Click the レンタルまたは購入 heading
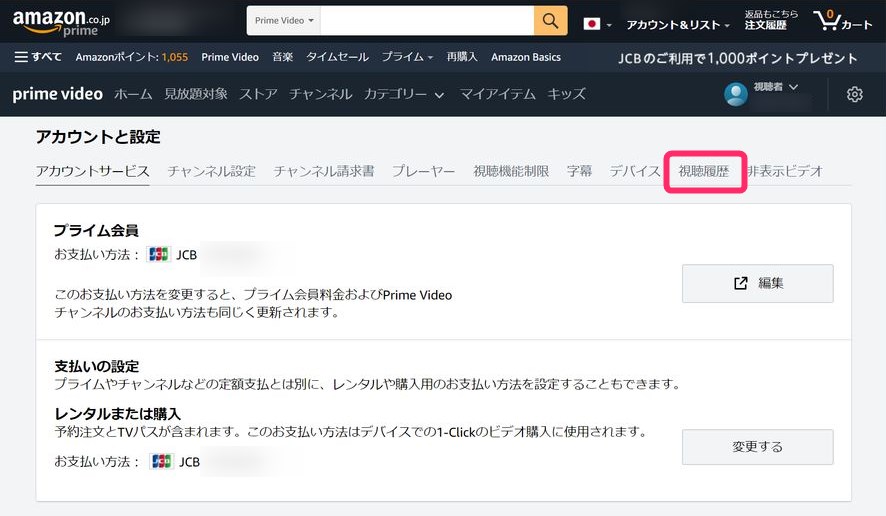This screenshot has height=516, width=886. click(118, 414)
